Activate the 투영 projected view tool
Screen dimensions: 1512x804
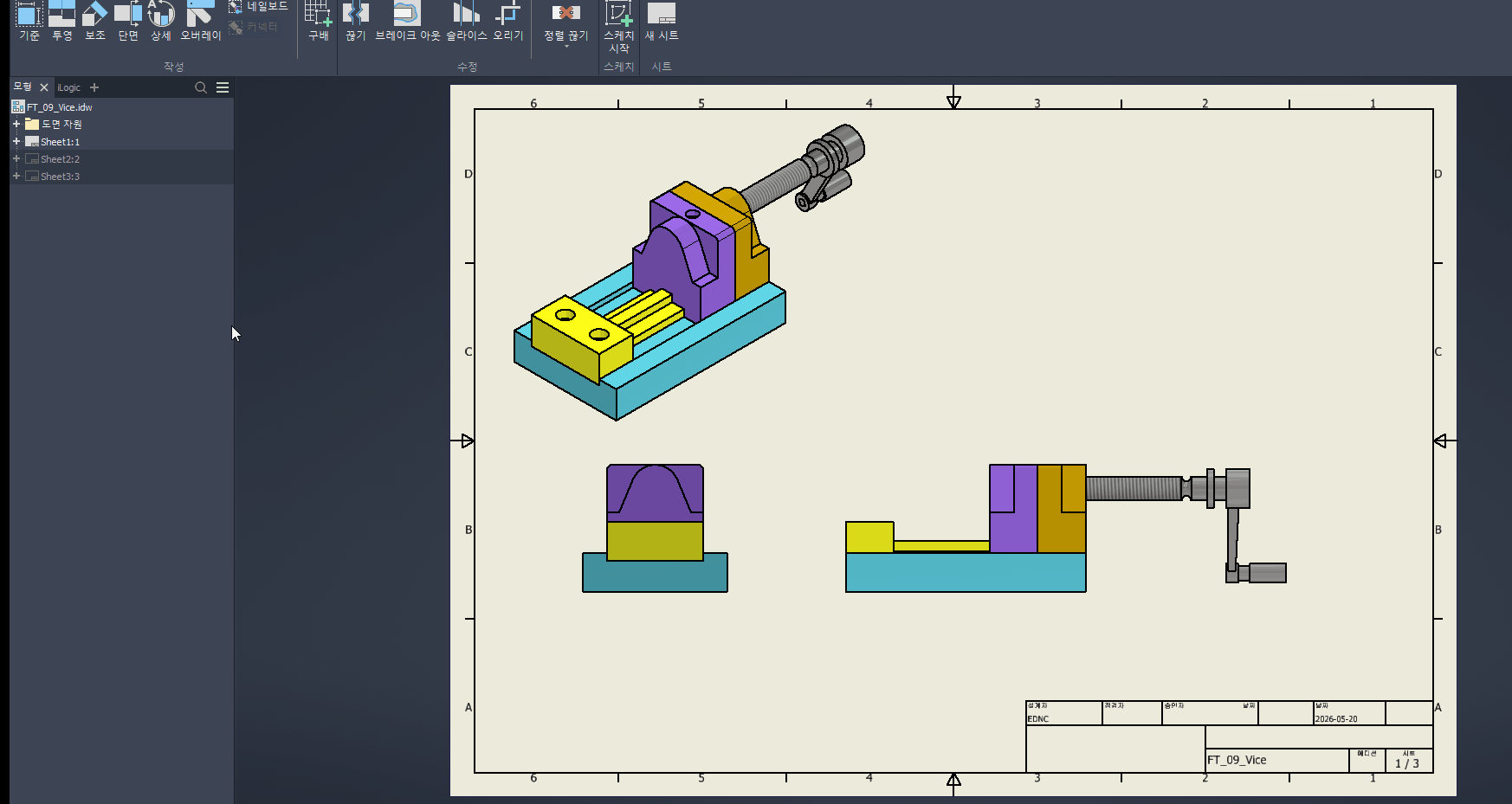pos(61,21)
